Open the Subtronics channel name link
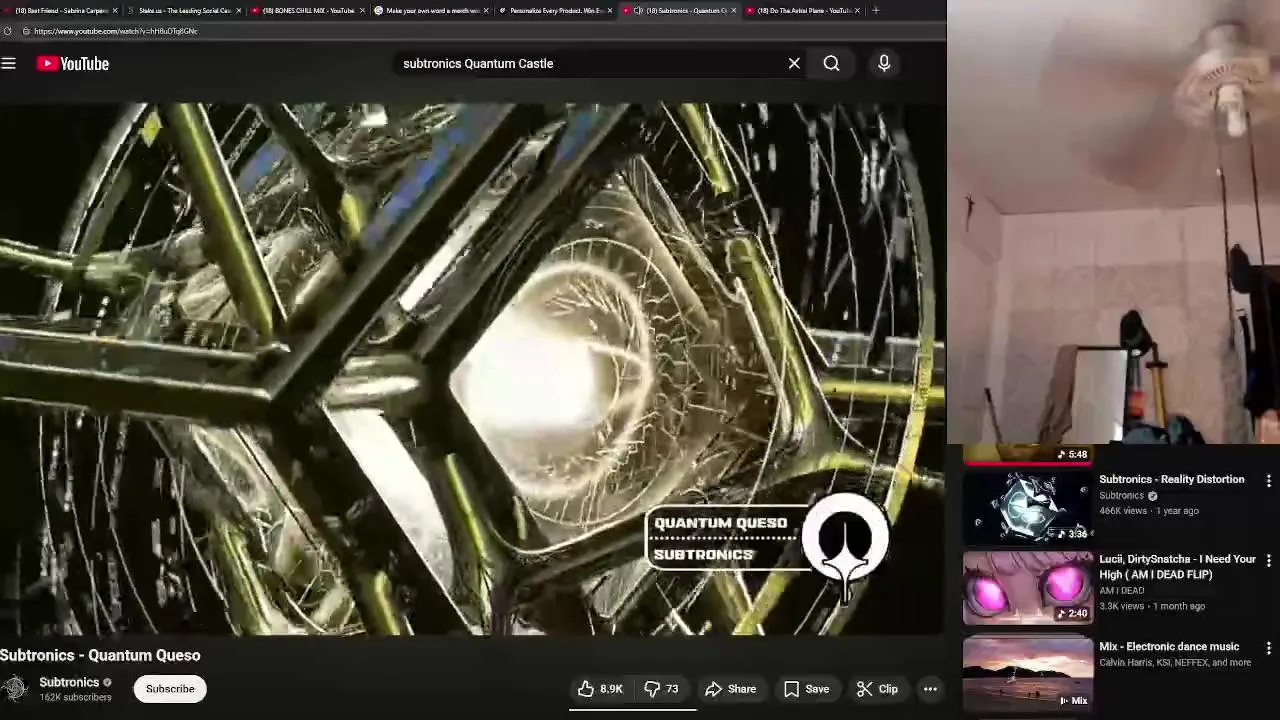The height and width of the screenshot is (720, 1280). pyautogui.click(x=69, y=682)
